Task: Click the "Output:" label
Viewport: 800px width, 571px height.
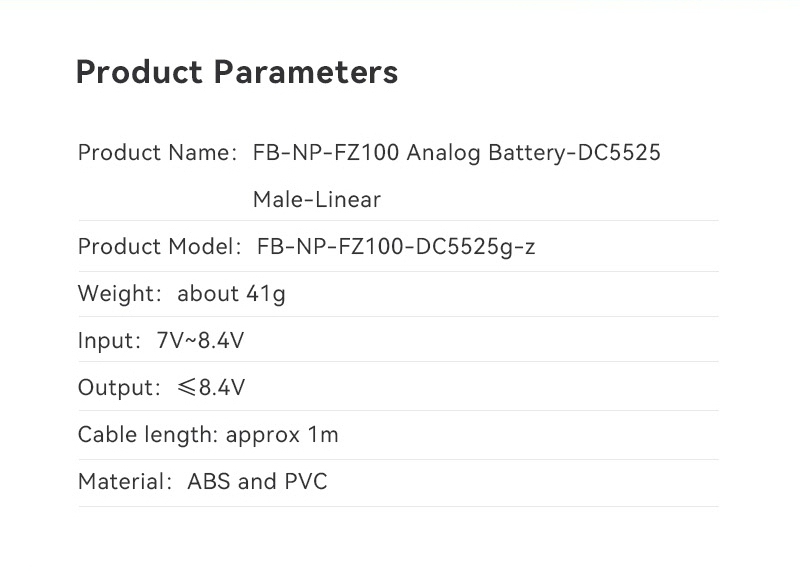Action: click(x=119, y=388)
